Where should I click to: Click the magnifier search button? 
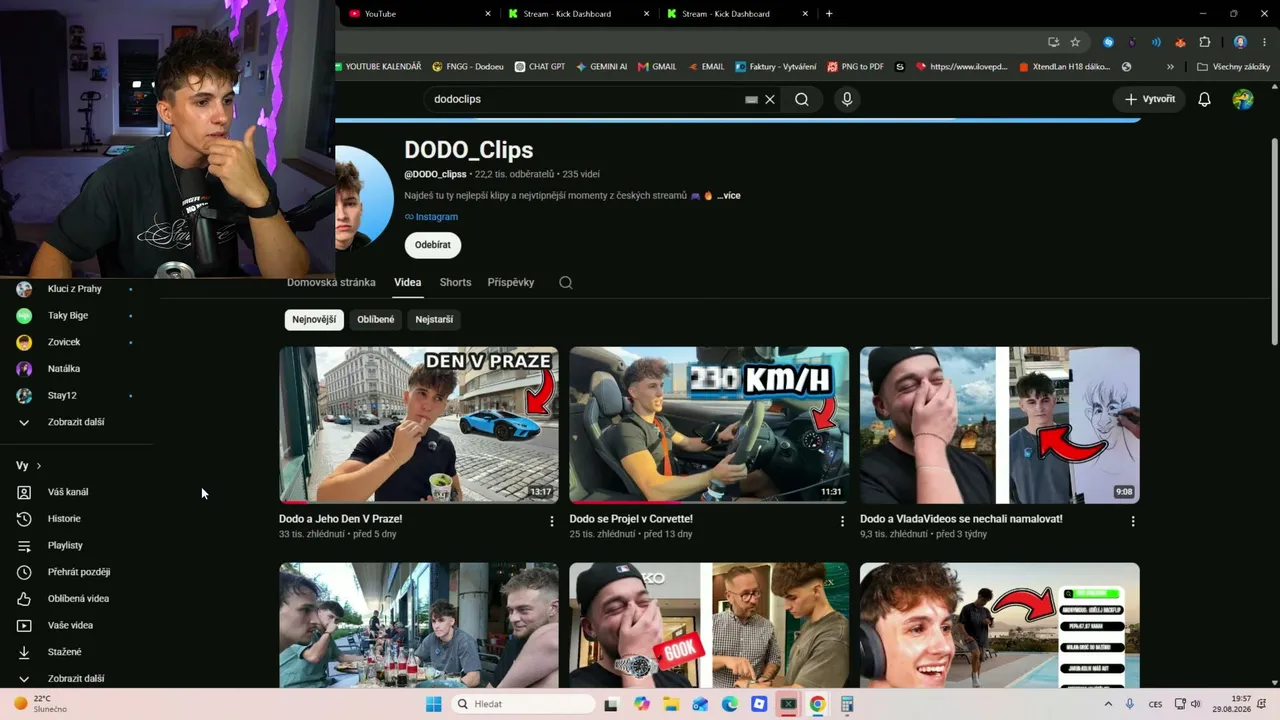802,99
